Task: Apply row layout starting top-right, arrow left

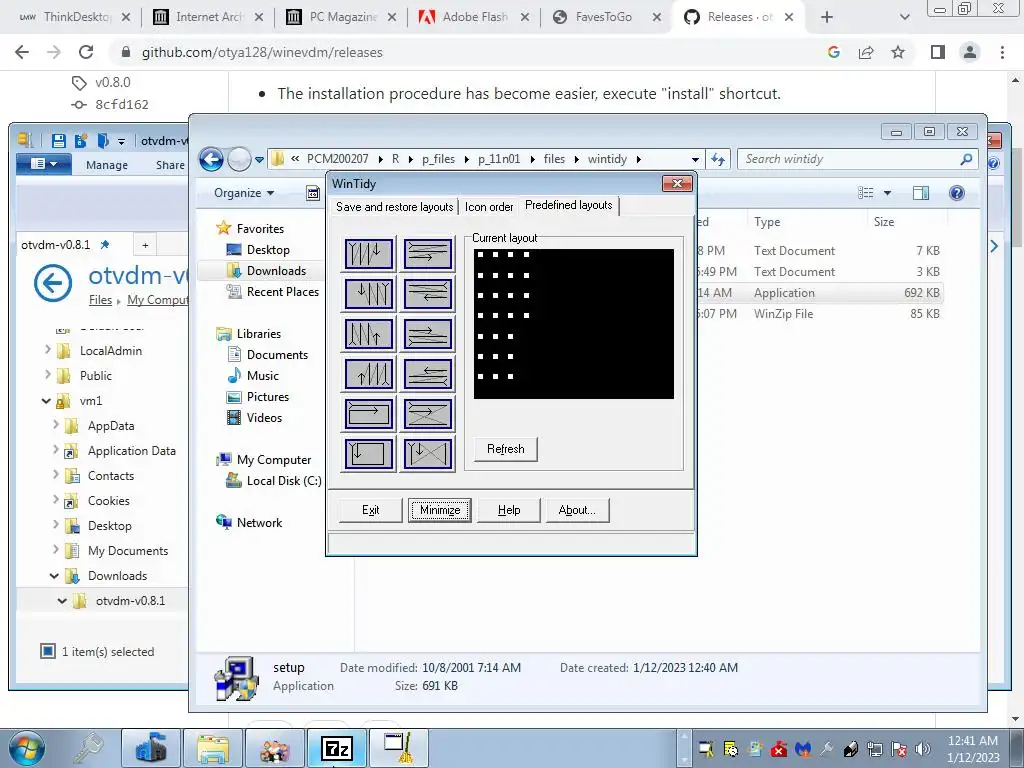Action: (428, 293)
